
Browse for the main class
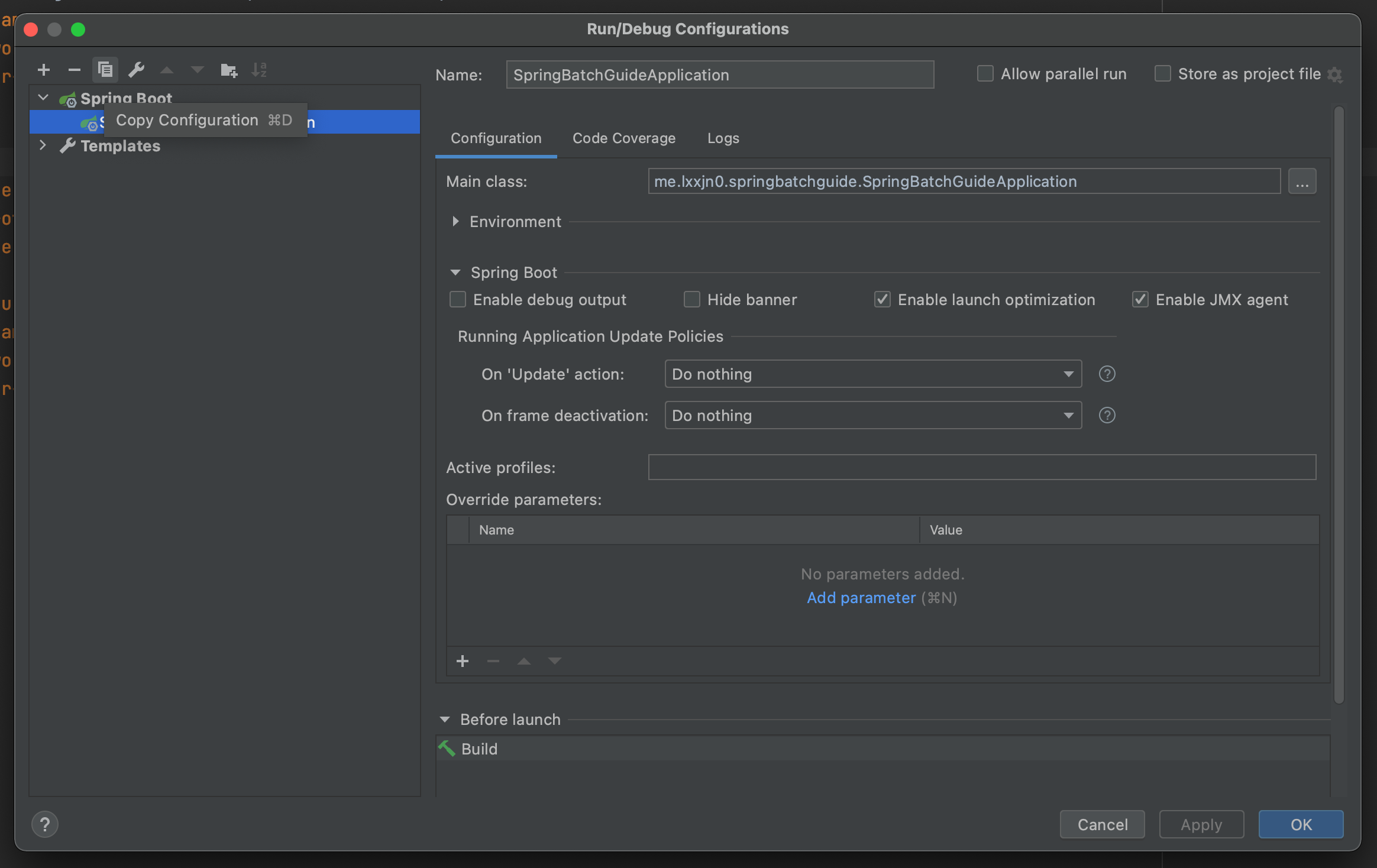pos(1302,182)
